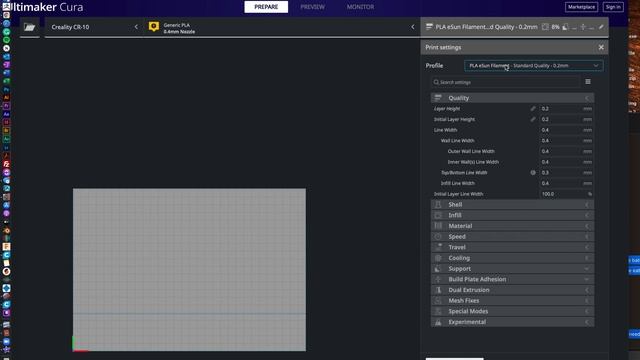
Task: Expand the Special Modes section
Action: pyautogui.click(x=587, y=311)
